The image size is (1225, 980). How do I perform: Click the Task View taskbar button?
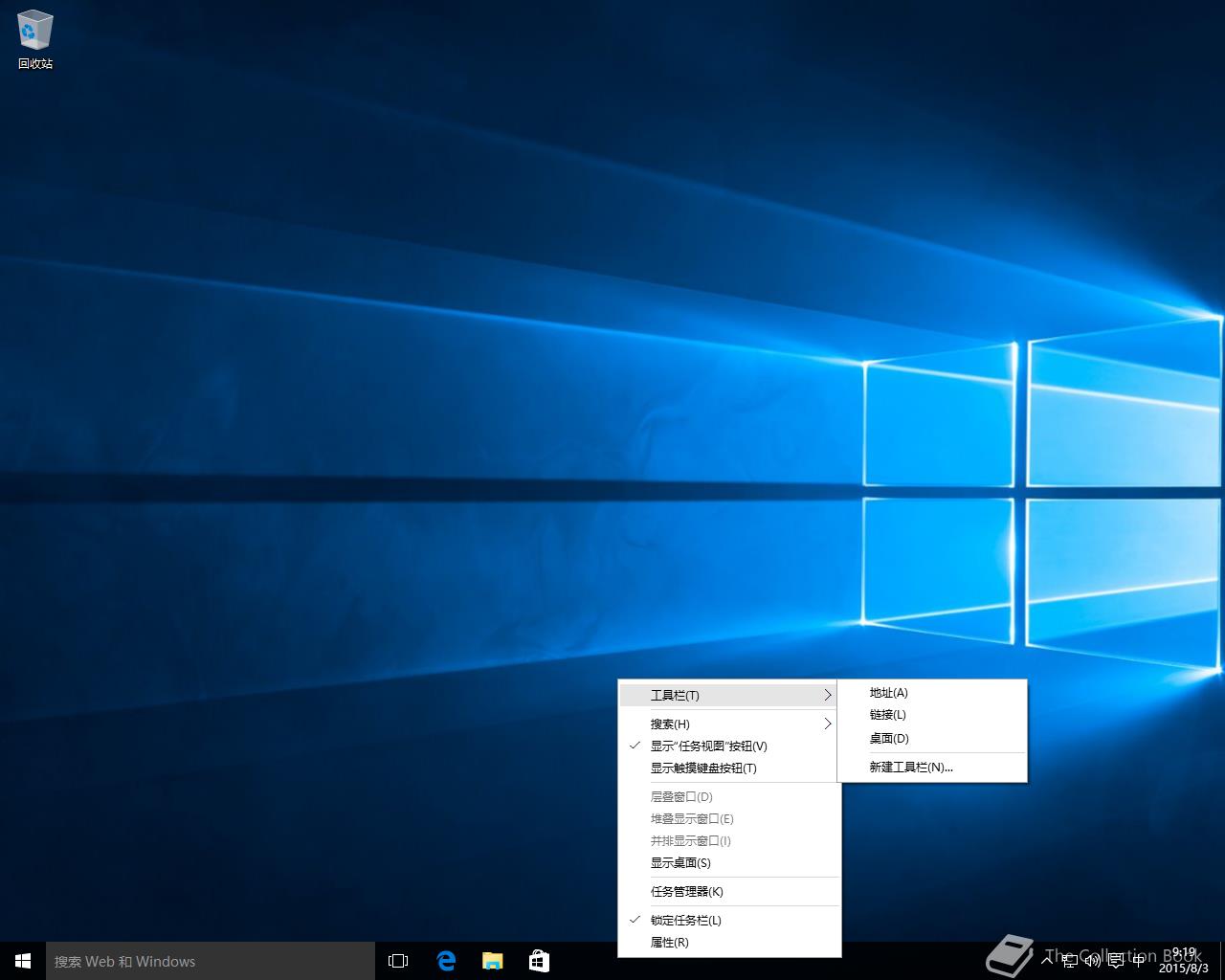398,961
